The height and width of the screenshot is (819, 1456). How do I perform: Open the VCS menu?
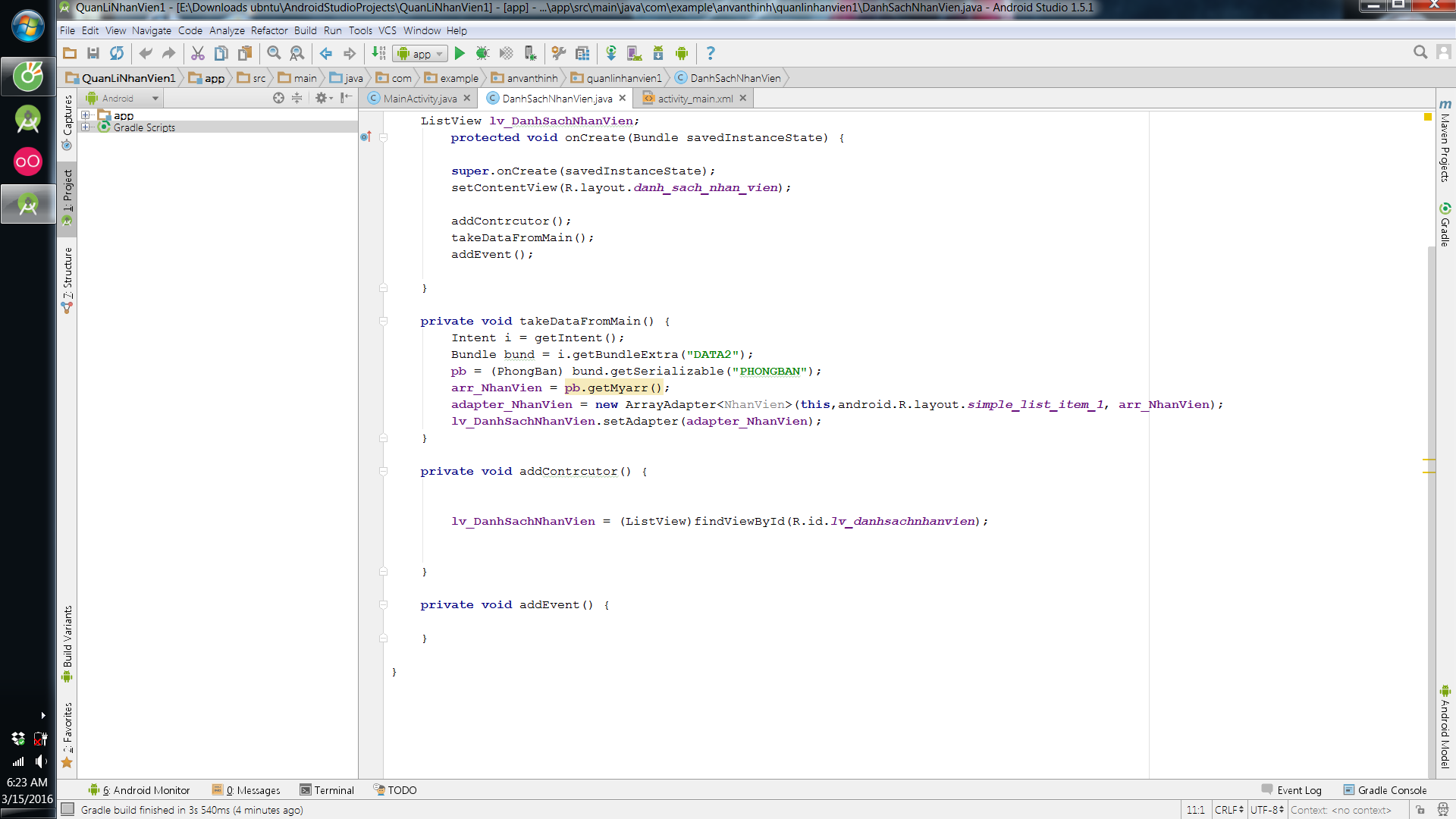coord(388,30)
